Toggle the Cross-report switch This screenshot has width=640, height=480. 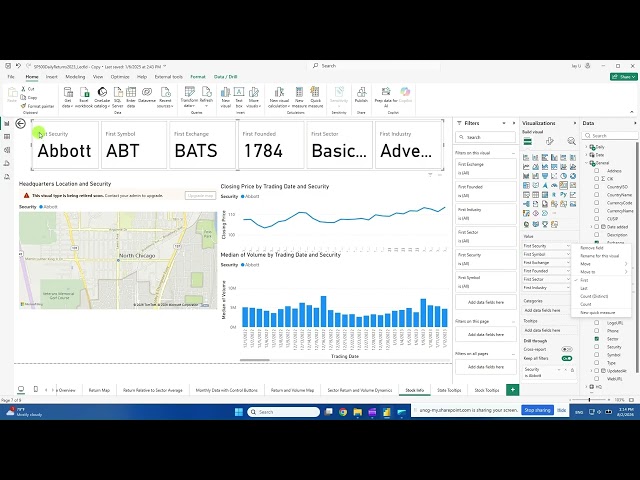click(x=567, y=349)
